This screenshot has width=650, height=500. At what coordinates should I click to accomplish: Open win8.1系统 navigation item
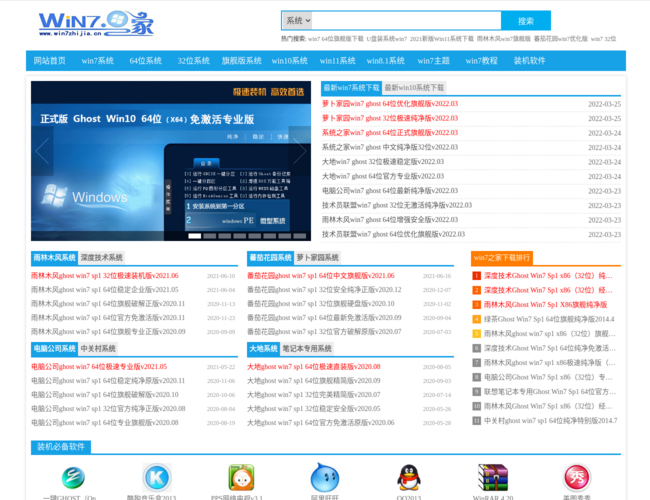(386, 61)
